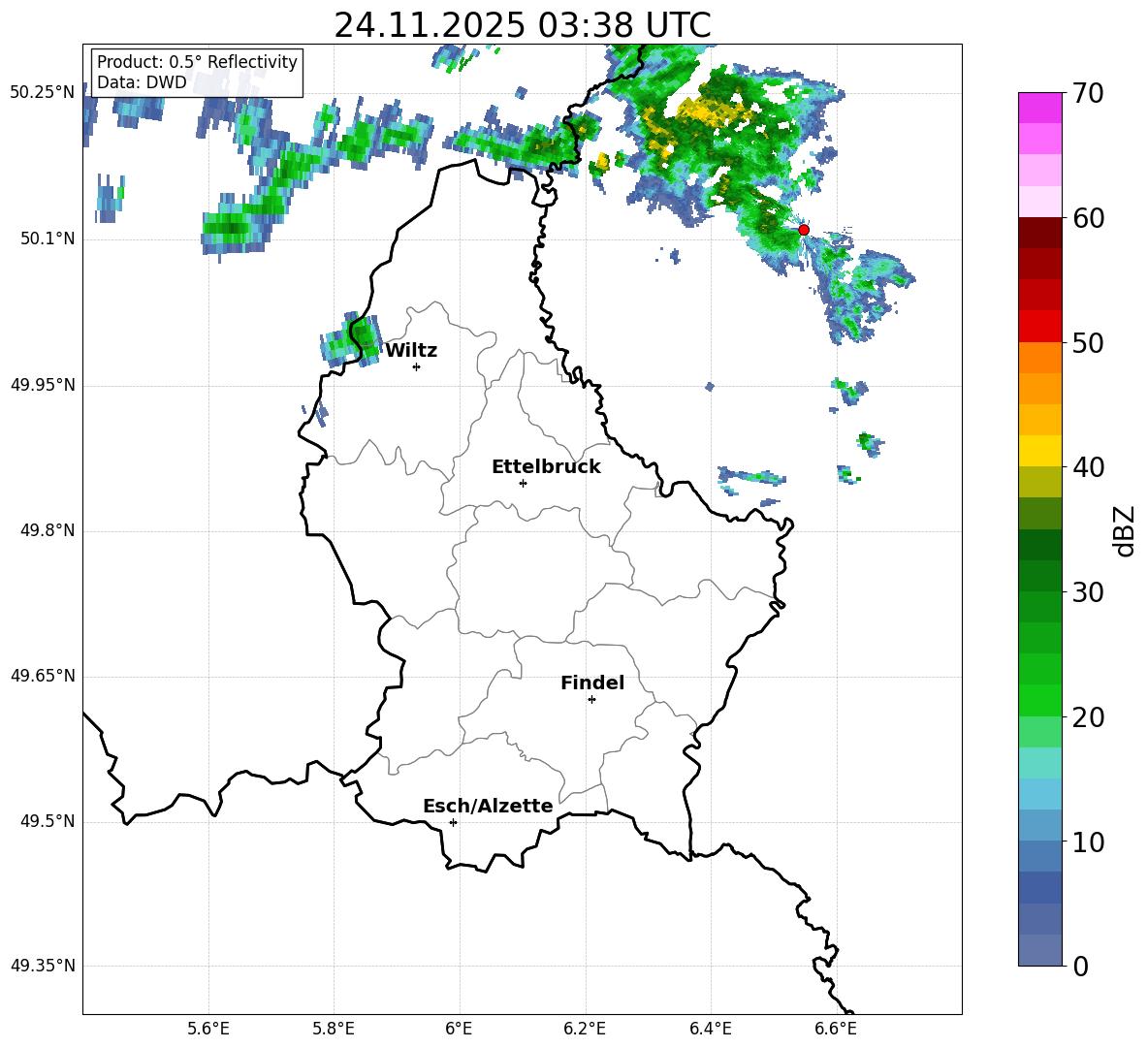Viewport: 1148px width, 1048px height.
Task: Click the dark red colorbar segment below 60
Action: [x=1040, y=233]
